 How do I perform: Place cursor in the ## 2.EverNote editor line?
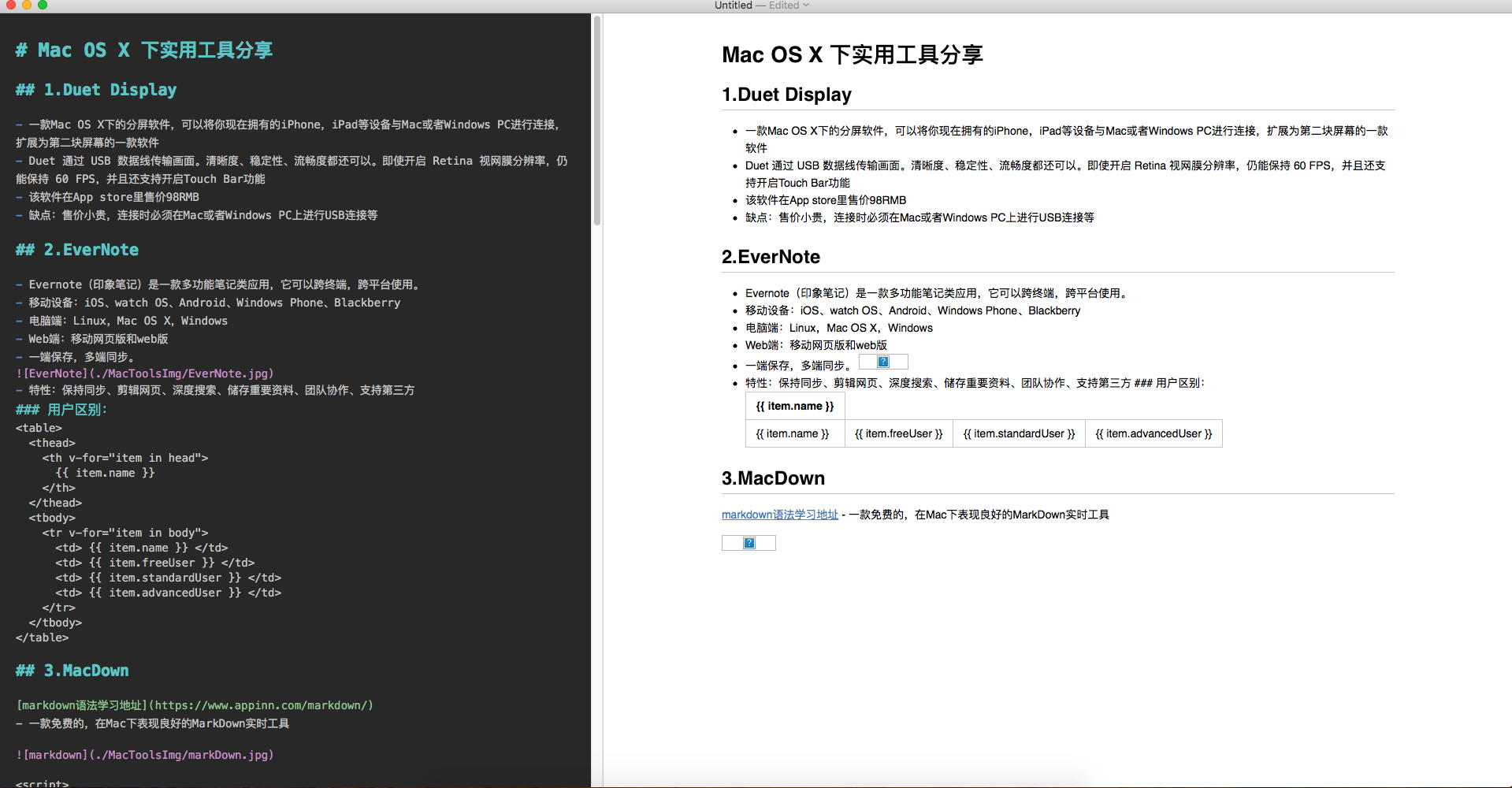tap(76, 250)
